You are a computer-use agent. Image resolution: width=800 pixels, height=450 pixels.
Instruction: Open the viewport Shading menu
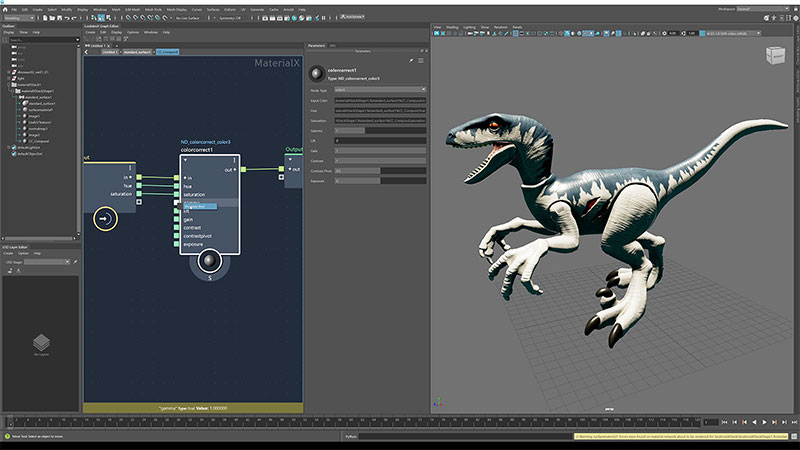pos(452,27)
